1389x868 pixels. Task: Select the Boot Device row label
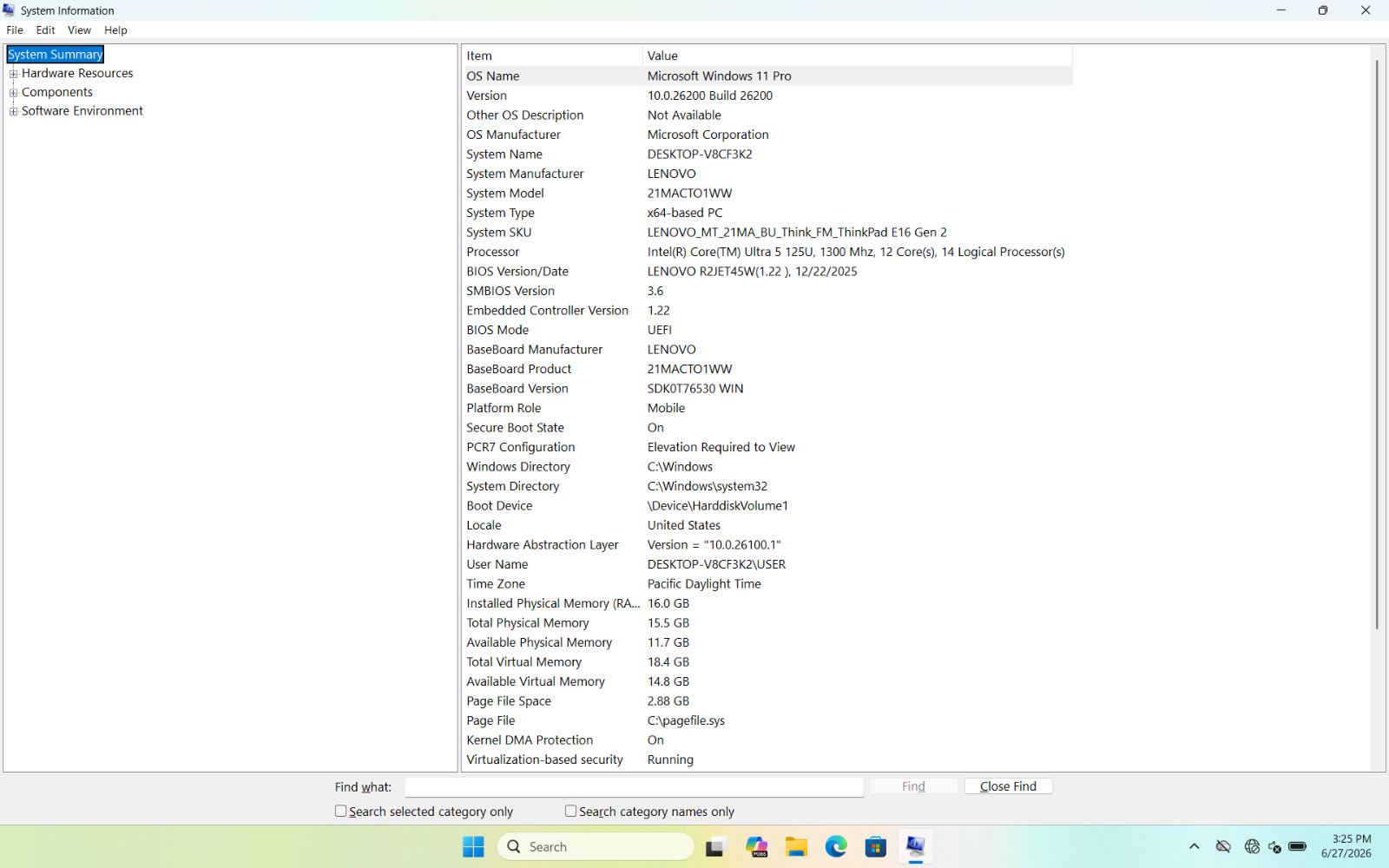point(499,506)
